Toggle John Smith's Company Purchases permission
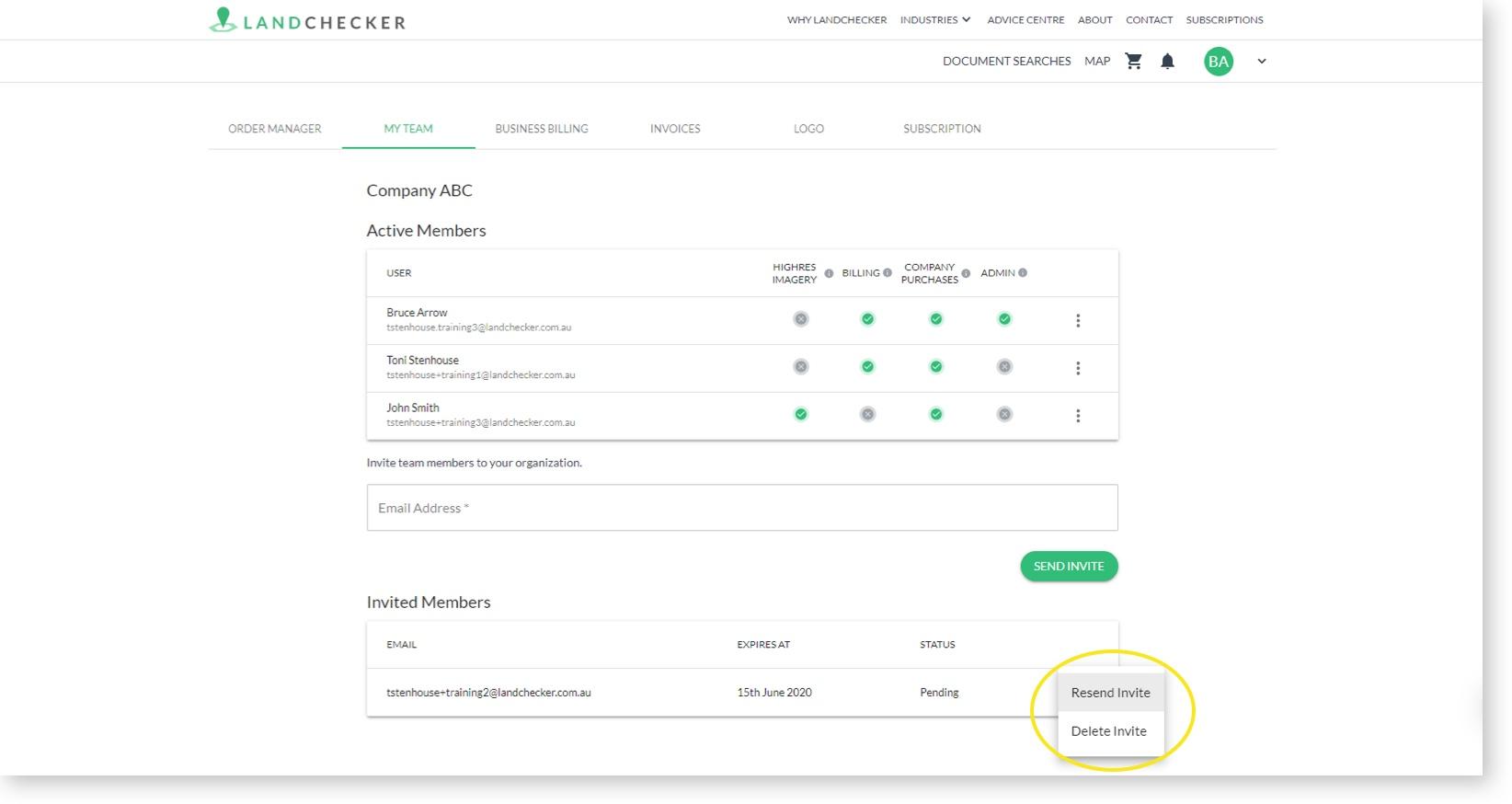Image resolution: width=1512 pixels, height=804 pixels. (x=936, y=415)
